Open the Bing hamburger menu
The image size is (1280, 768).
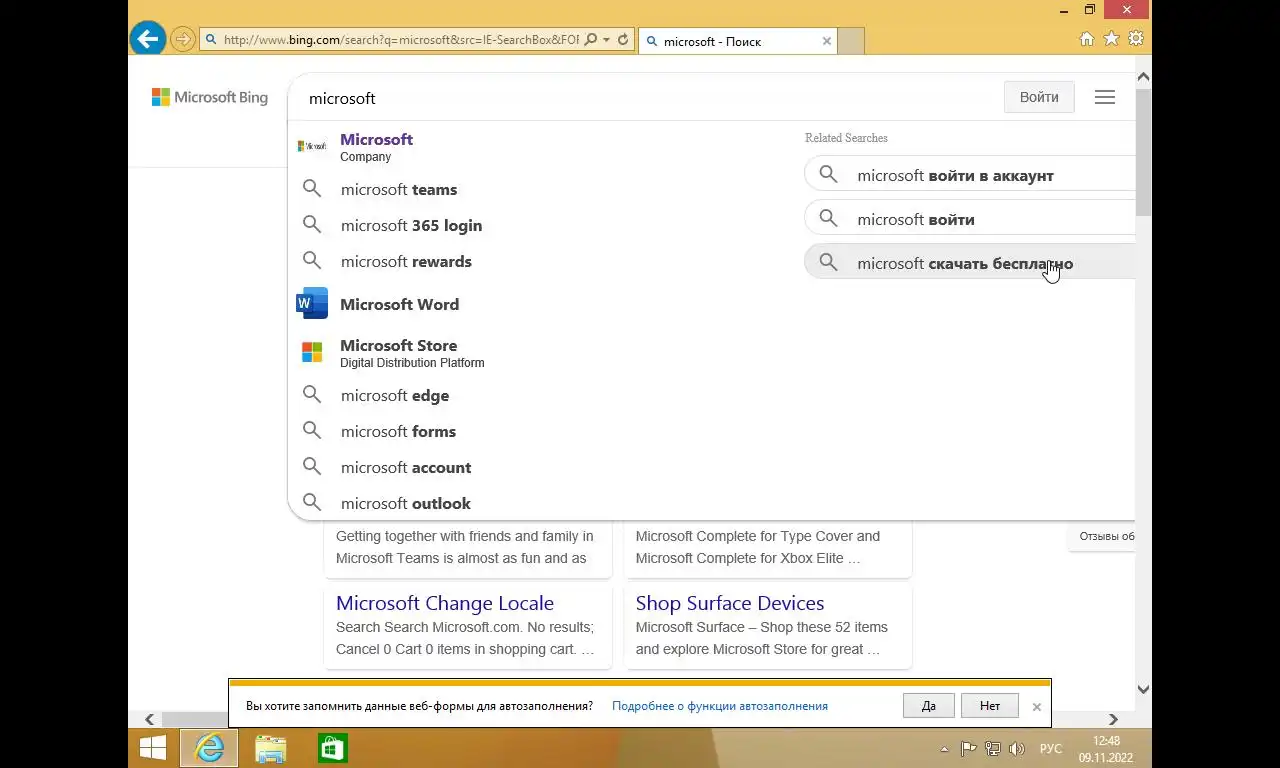(x=1105, y=97)
